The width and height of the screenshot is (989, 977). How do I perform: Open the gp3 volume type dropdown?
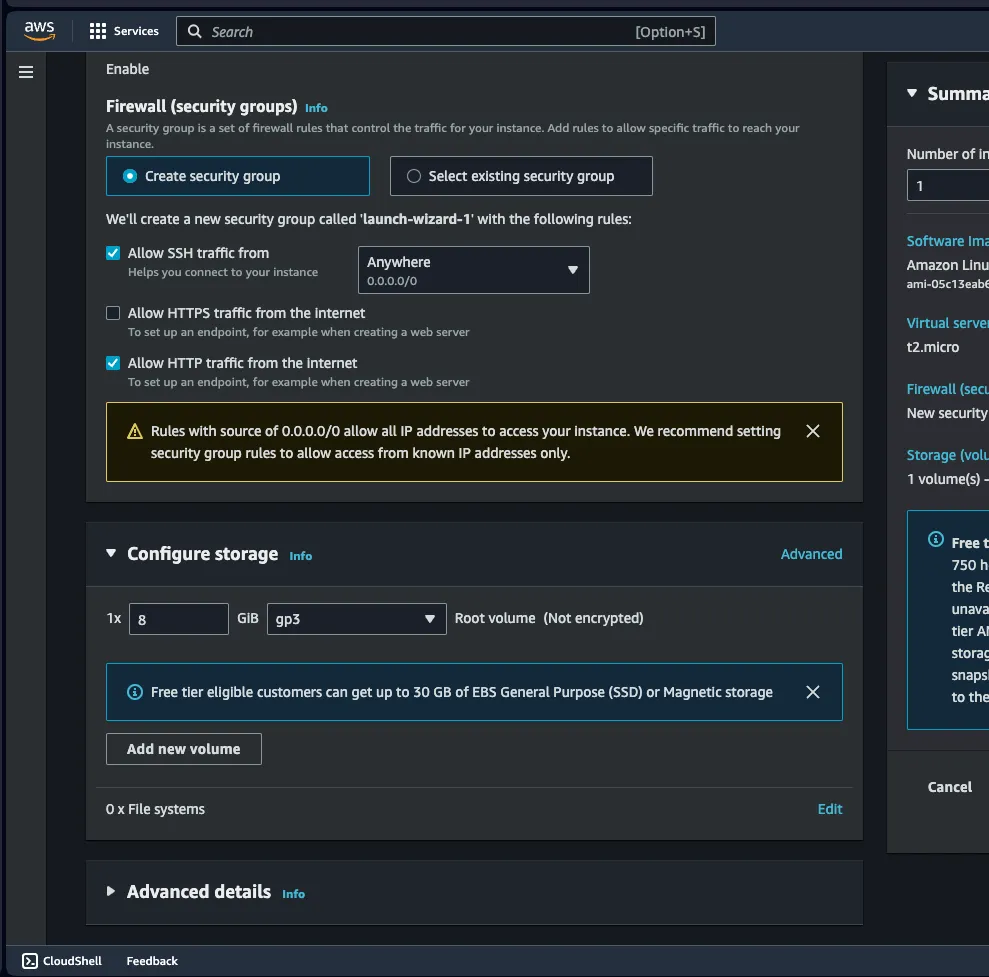[x=356, y=619]
